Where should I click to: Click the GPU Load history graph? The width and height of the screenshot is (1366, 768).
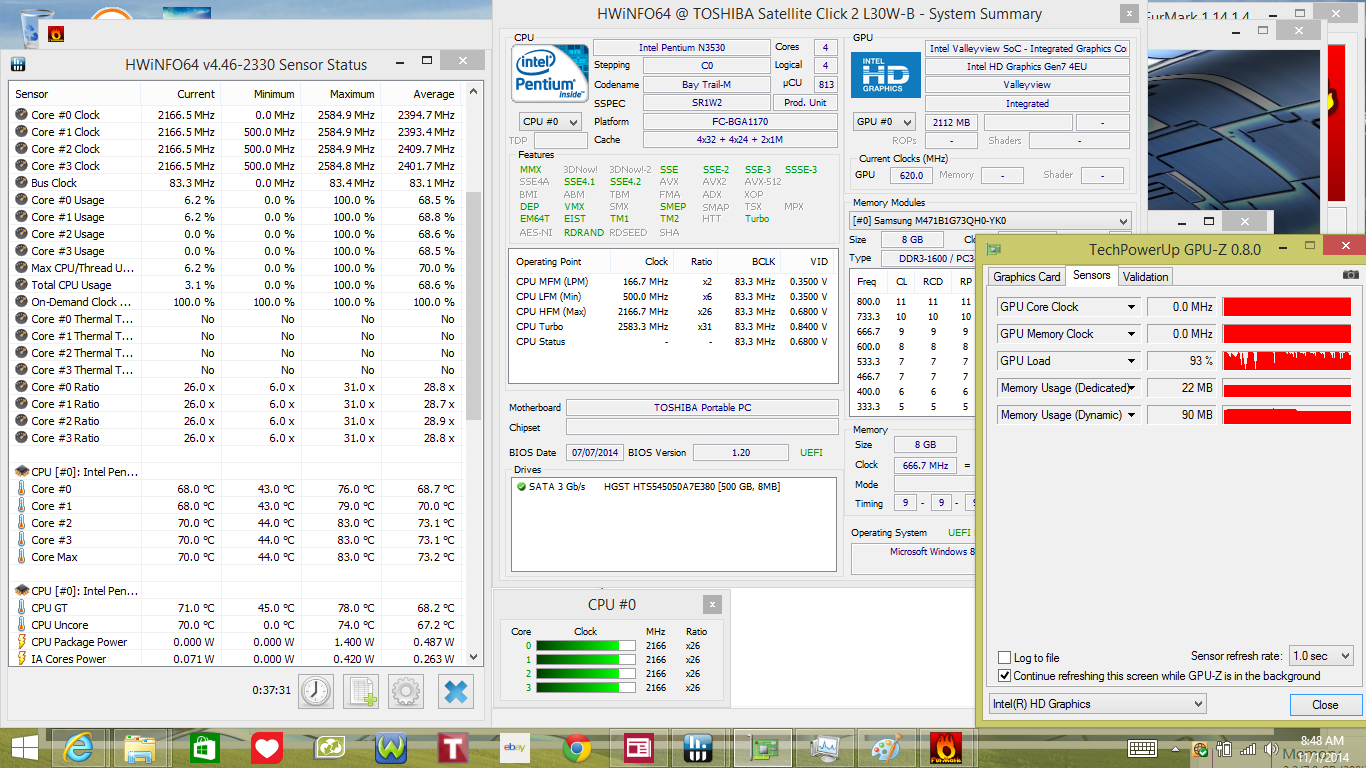(1287, 361)
